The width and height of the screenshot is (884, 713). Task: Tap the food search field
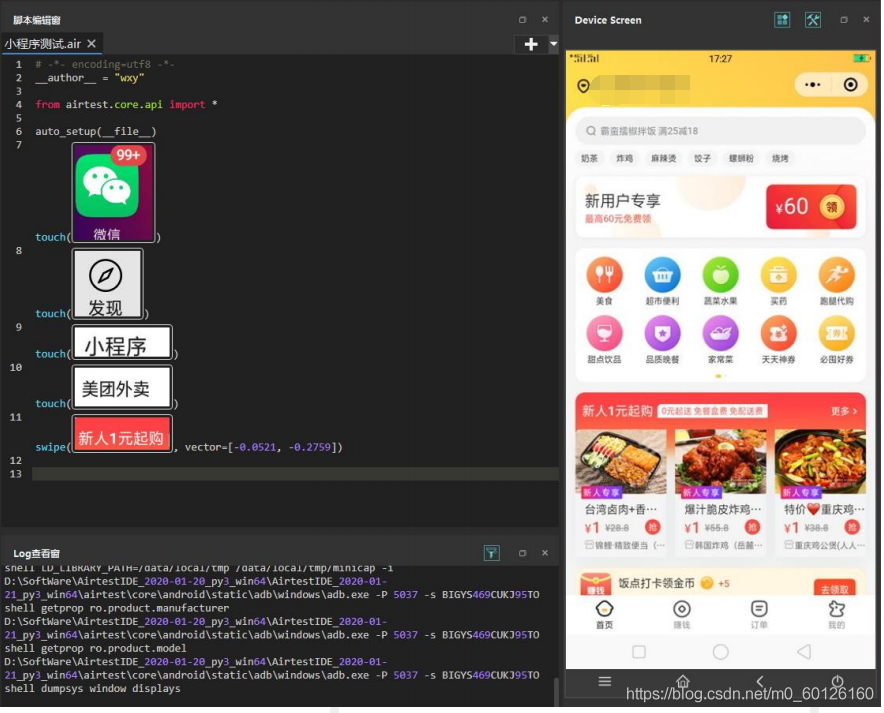(x=720, y=131)
